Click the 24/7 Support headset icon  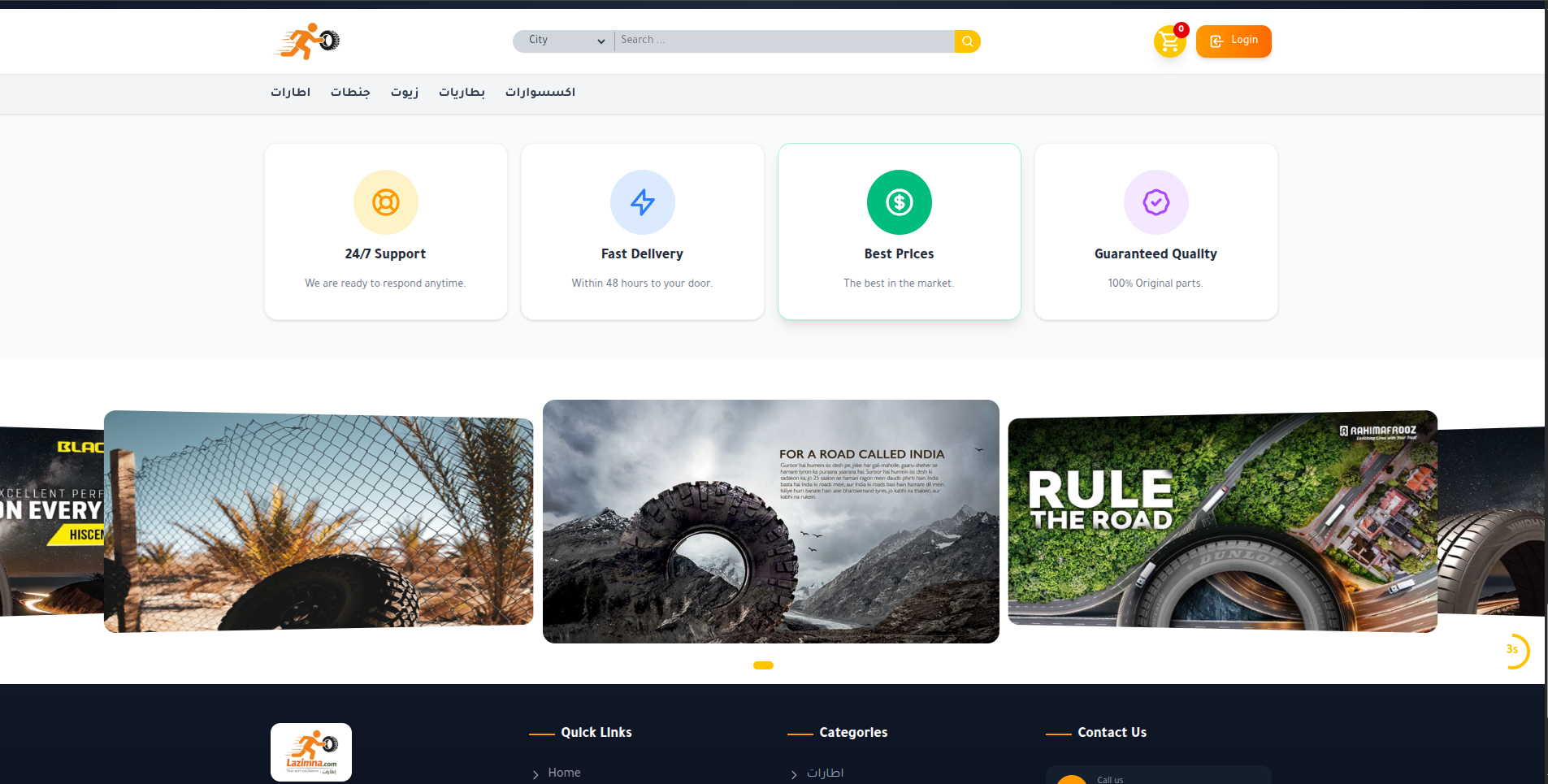386,202
